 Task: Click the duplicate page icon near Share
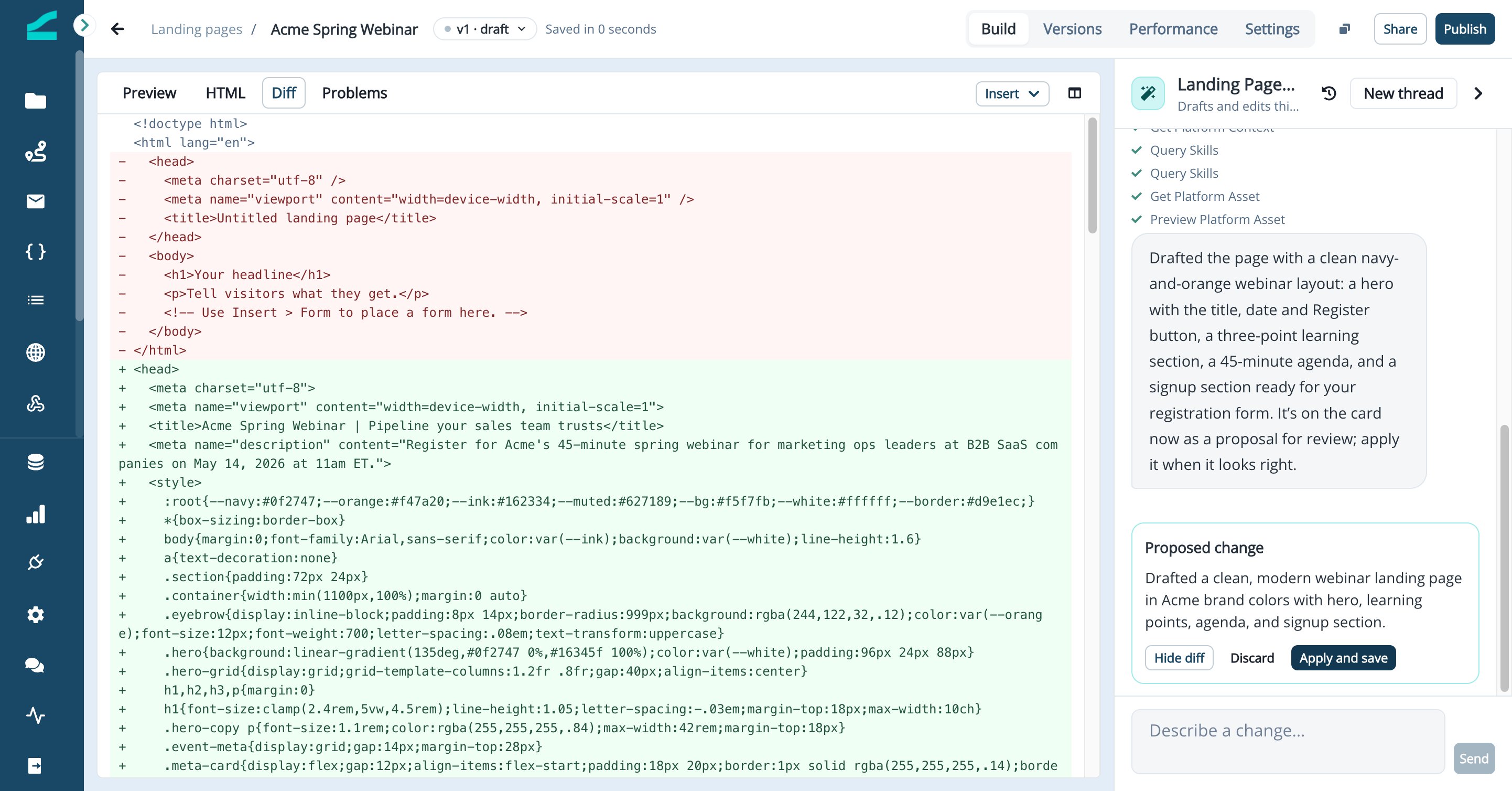click(x=1344, y=29)
